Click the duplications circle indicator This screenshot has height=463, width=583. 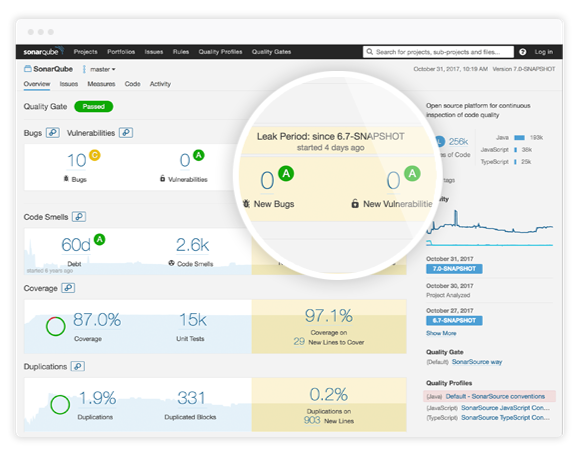[60, 405]
